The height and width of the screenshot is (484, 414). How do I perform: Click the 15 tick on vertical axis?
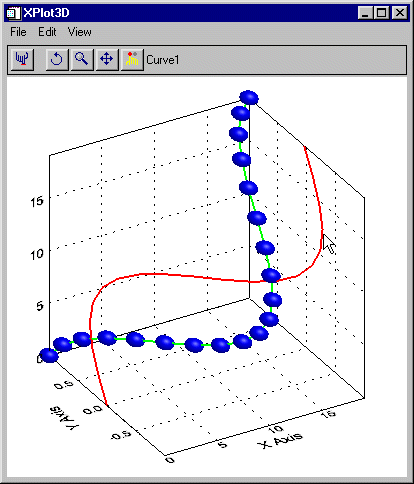click(37, 201)
